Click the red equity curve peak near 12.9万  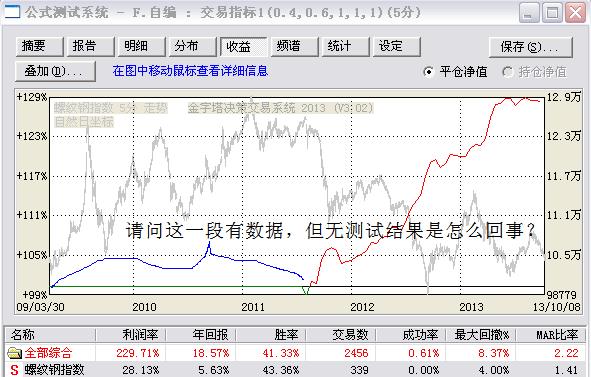coord(508,98)
